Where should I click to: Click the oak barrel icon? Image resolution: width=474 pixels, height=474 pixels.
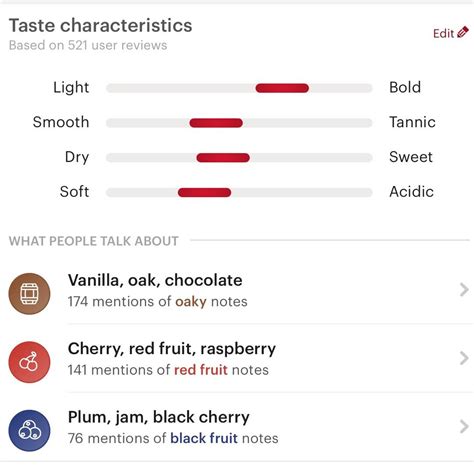[x=29, y=294]
